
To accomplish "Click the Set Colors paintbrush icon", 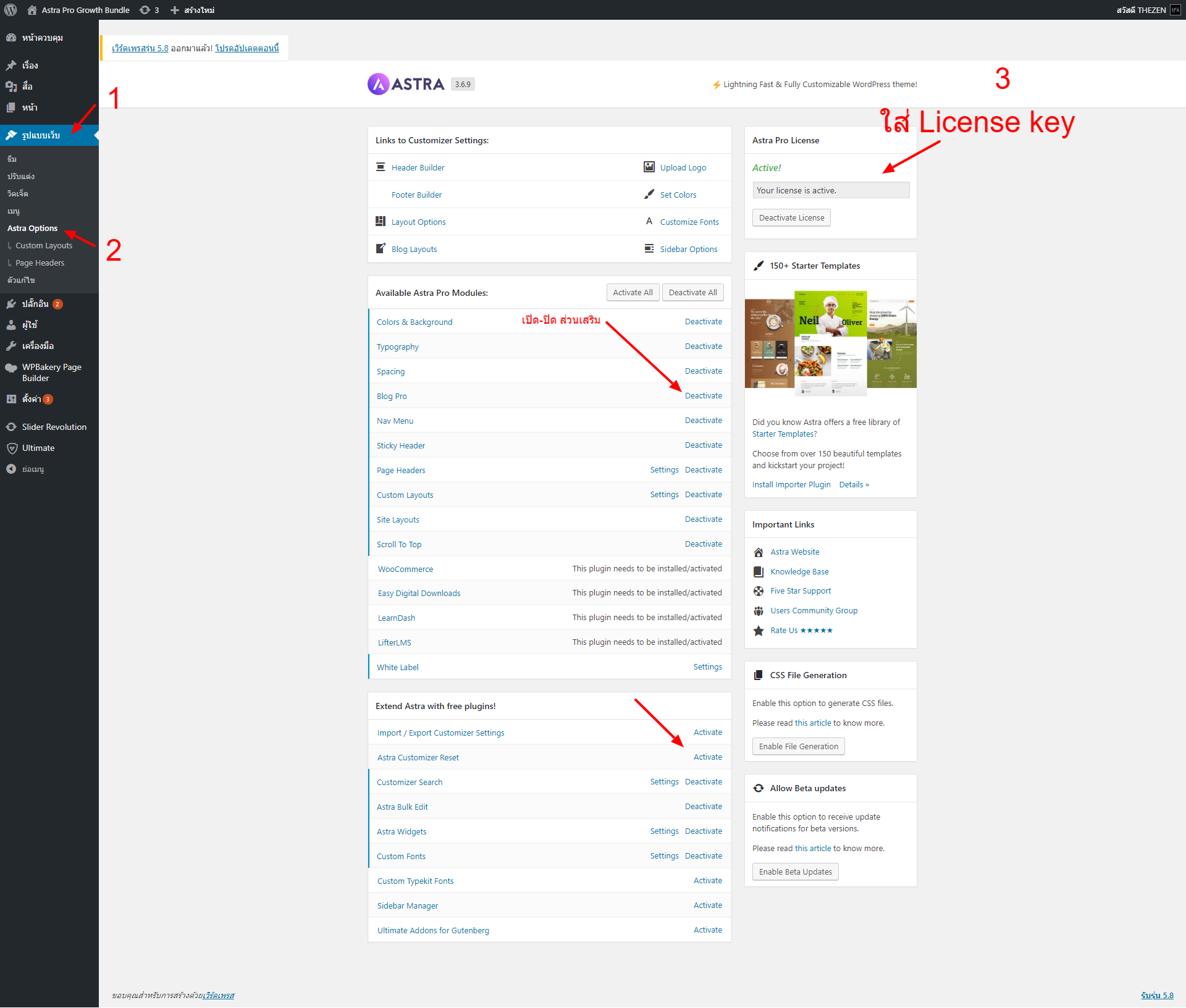I will 649,194.
